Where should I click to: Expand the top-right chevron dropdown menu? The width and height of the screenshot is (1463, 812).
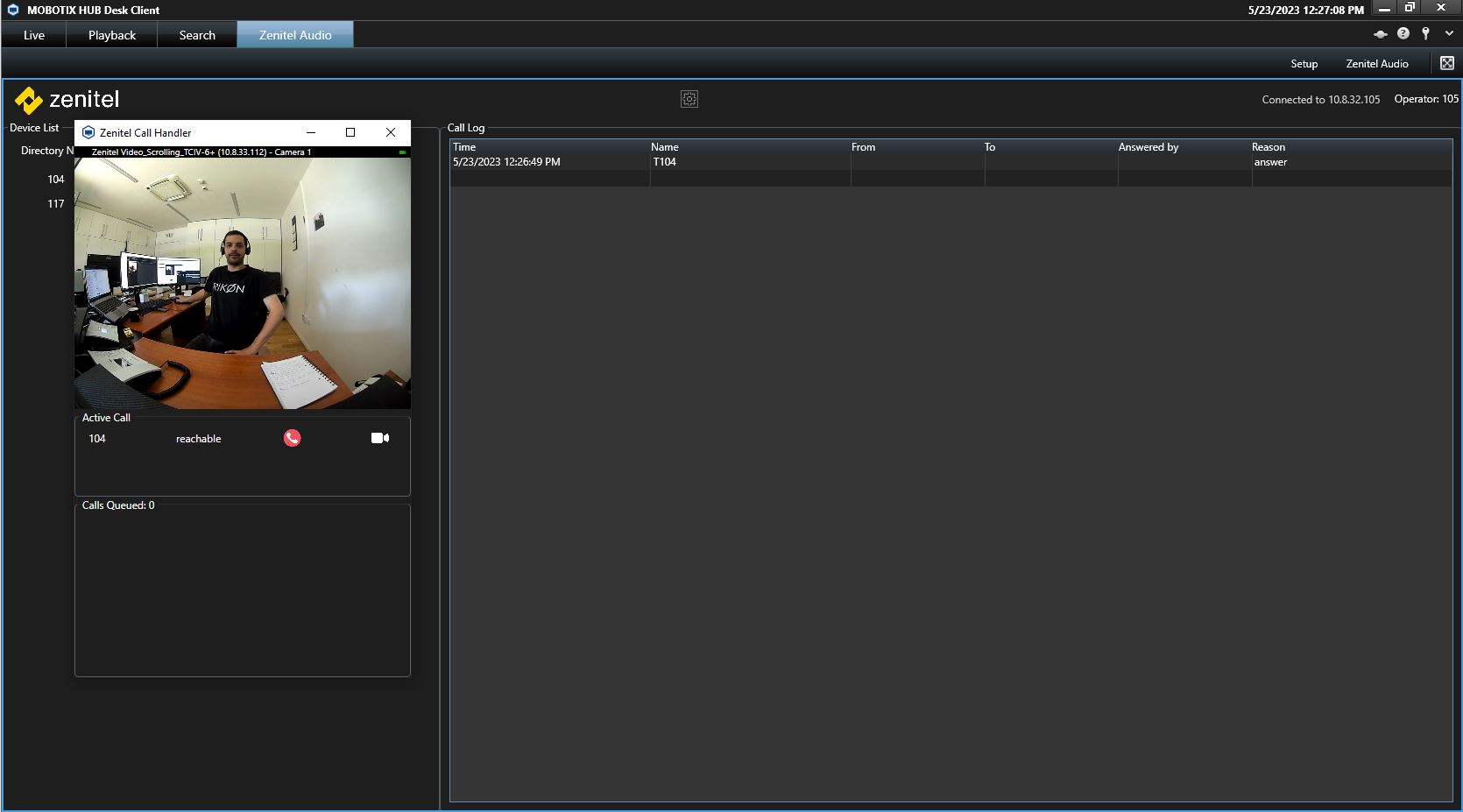pos(1449,33)
